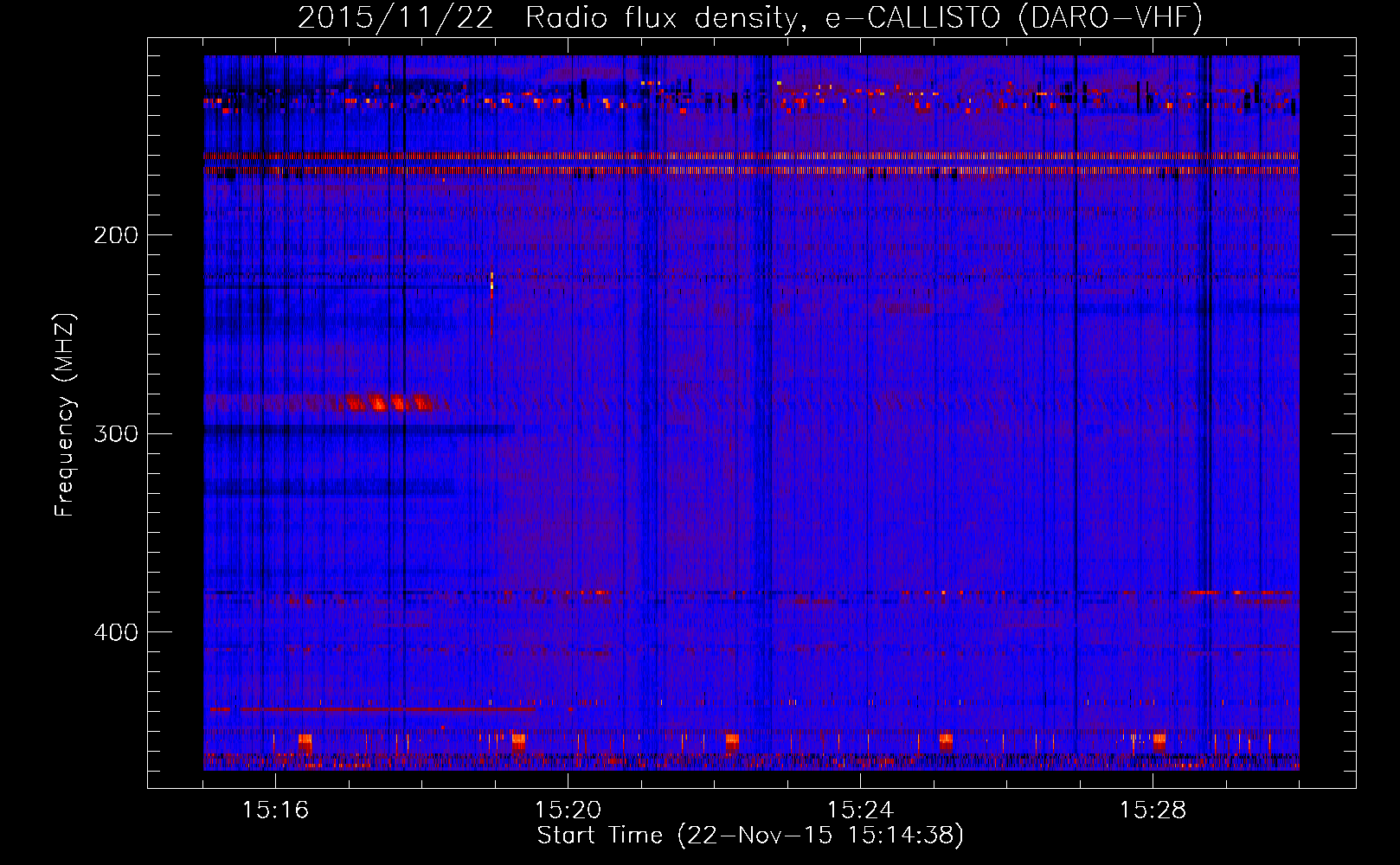Click the '15:16' time tick label

pyautogui.click(x=275, y=810)
